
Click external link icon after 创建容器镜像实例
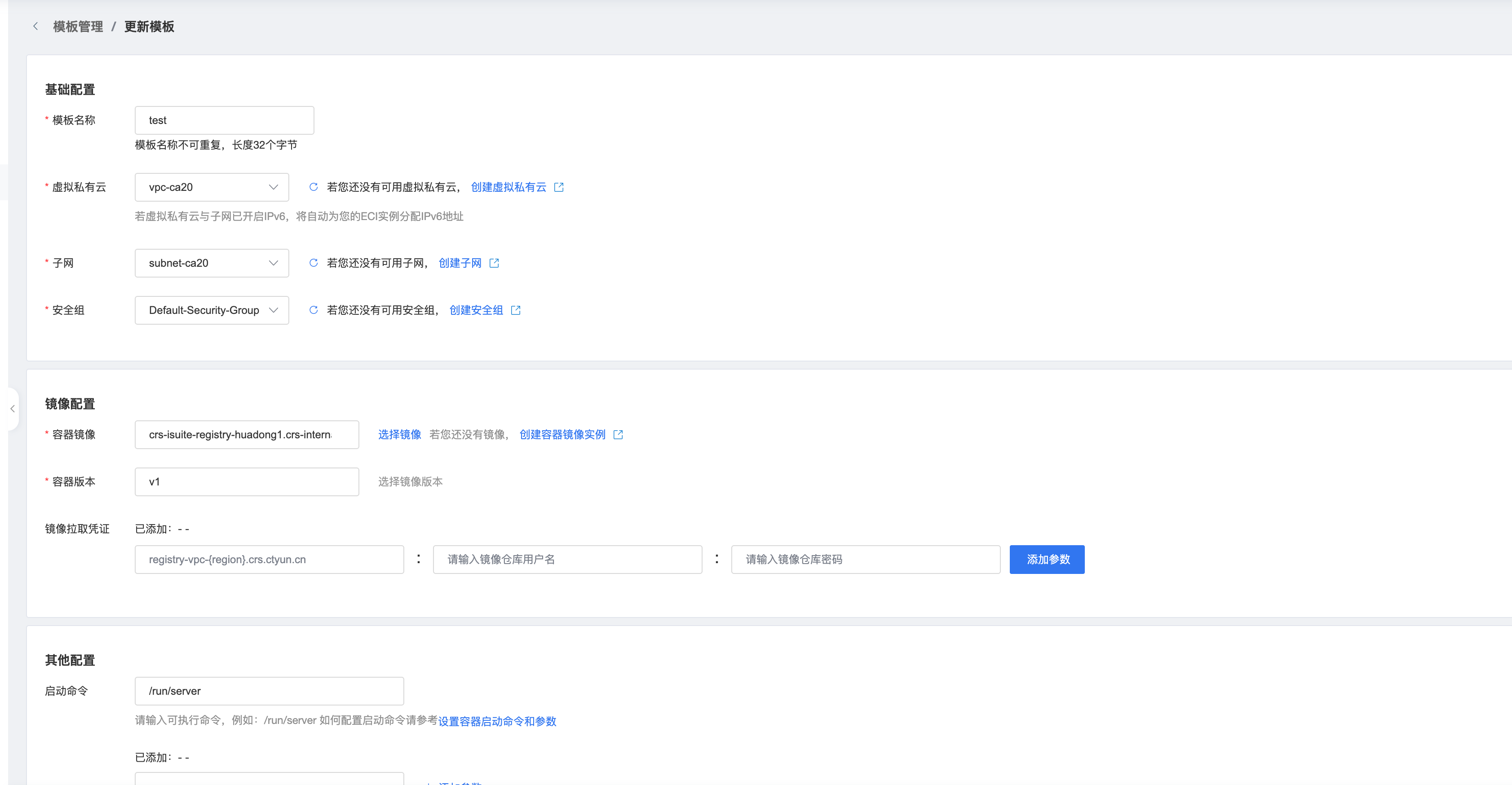point(618,435)
